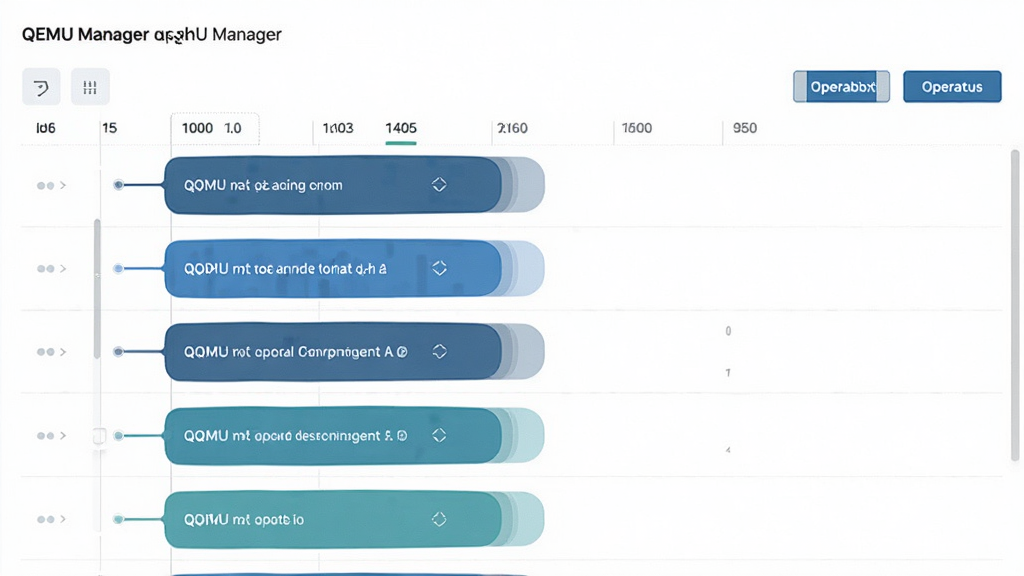Click start marker dot of 'desoningent' bar

pos(118,436)
